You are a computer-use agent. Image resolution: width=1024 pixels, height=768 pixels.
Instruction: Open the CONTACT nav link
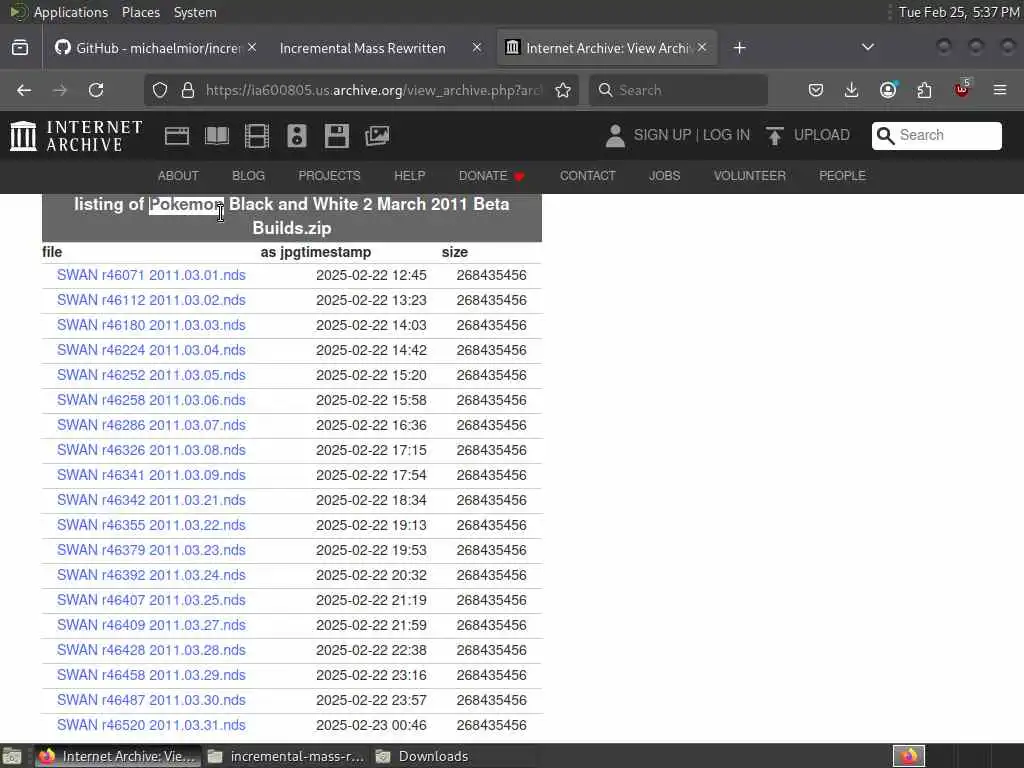(588, 176)
